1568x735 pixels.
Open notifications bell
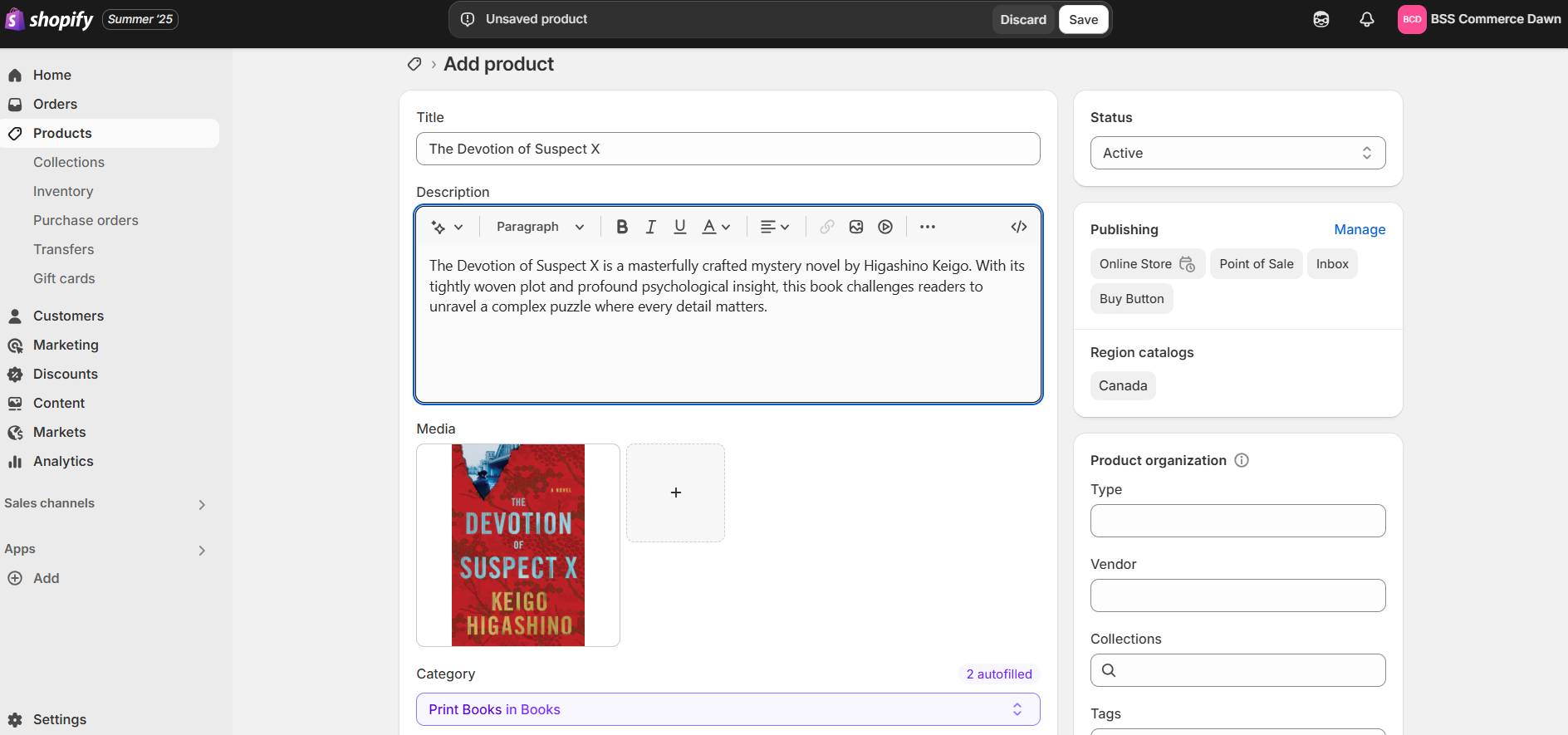[x=1367, y=19]
